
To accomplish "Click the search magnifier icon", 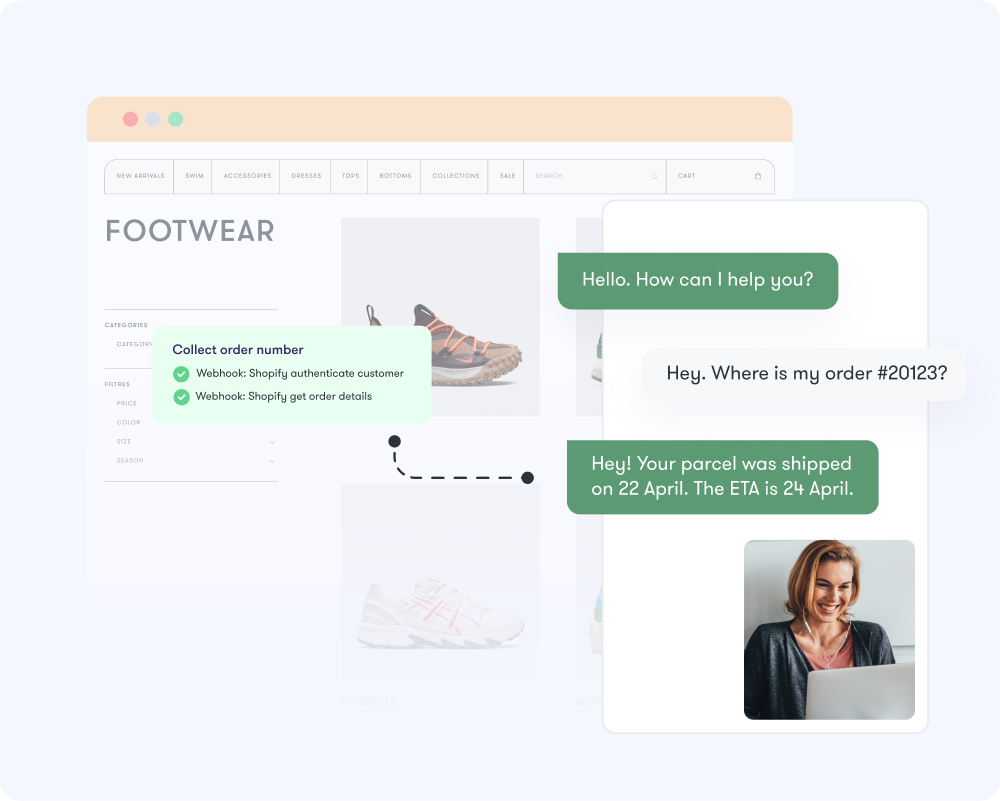I will 655,176.
